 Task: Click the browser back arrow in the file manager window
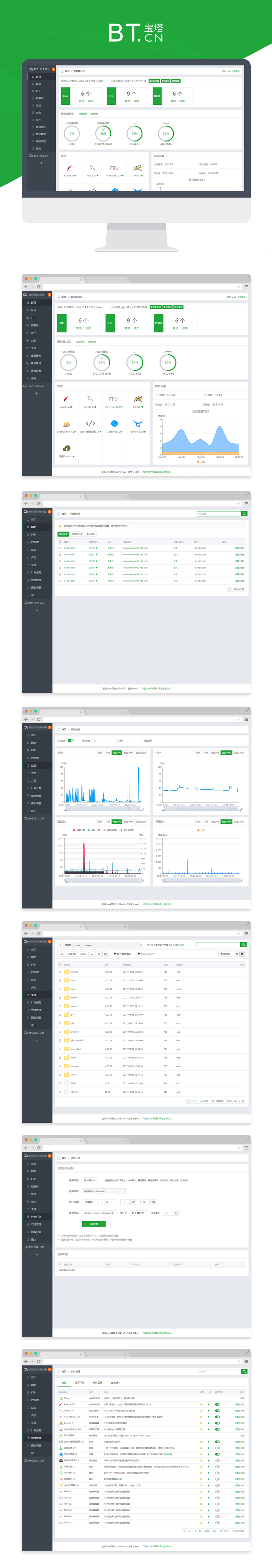click(x=26, y=933)
